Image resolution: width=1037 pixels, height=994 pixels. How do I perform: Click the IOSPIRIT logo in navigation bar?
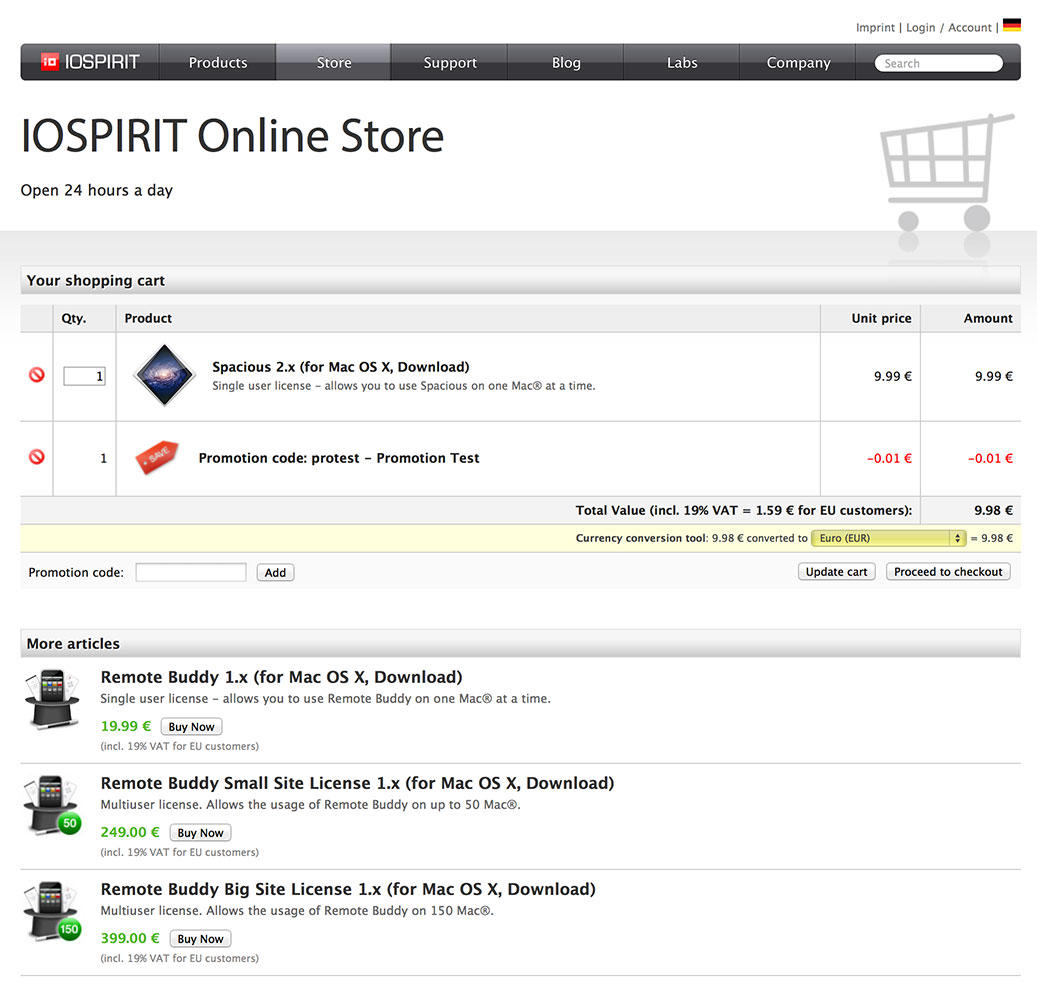(90, 62)
